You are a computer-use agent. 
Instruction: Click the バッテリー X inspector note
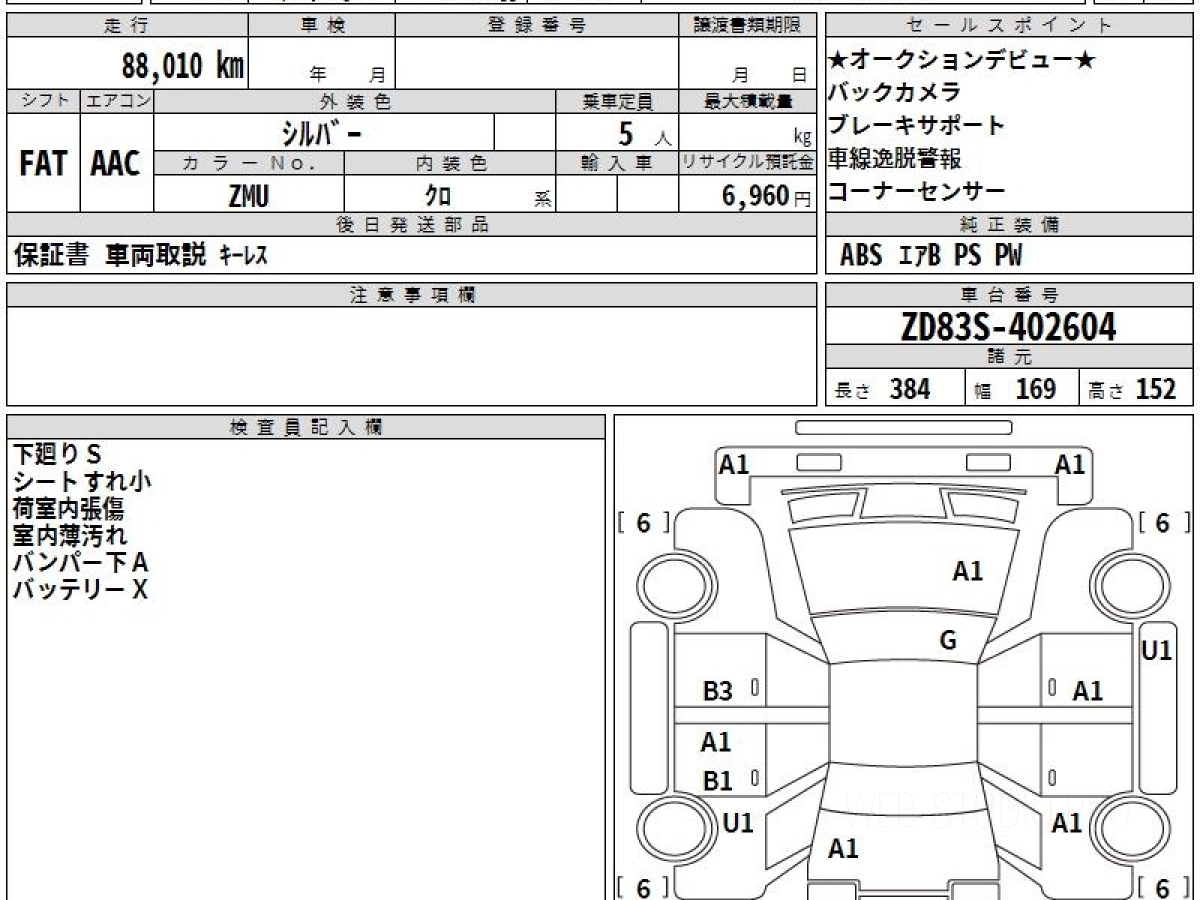[80, 590]
